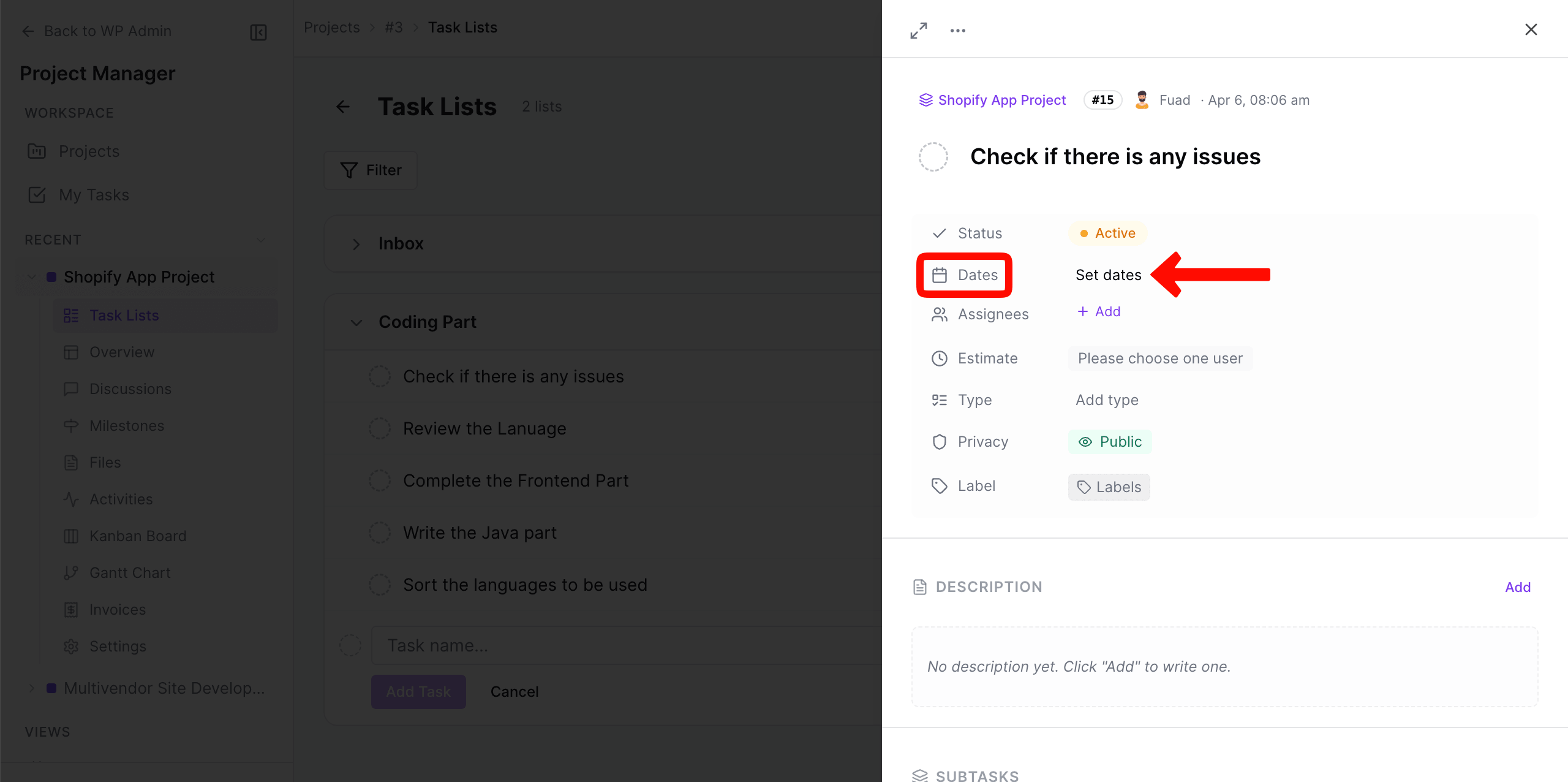1568x782 pixels.
Task: Click the Labels tag button
Action: (x=1109, y=487)
